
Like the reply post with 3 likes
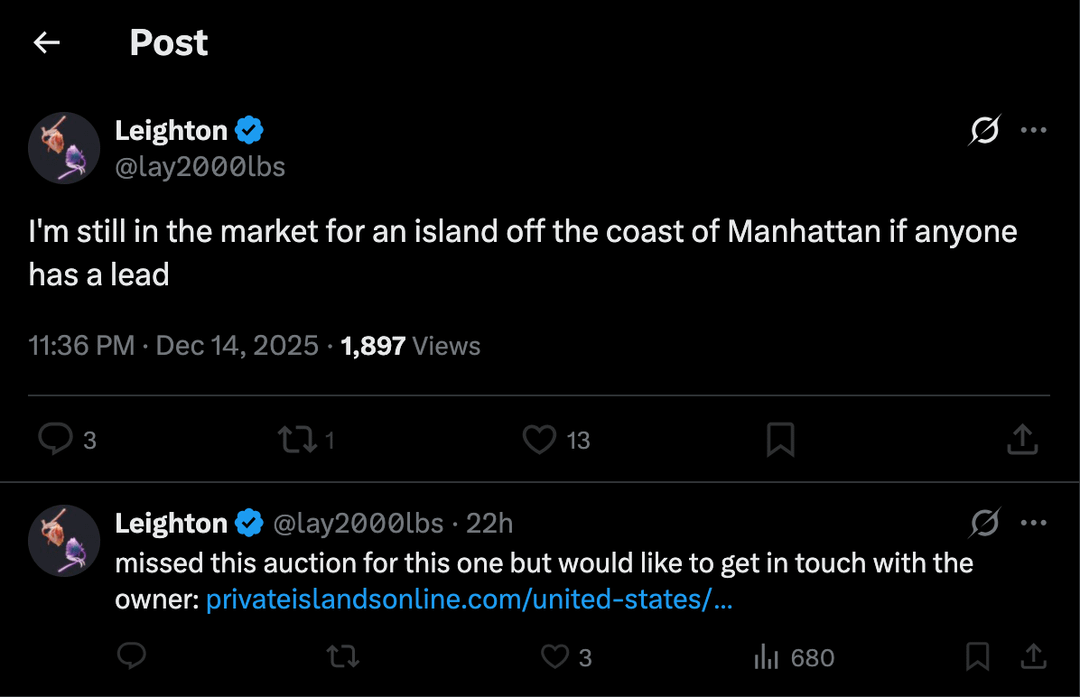pyautogui.click(x=555, y=656)
